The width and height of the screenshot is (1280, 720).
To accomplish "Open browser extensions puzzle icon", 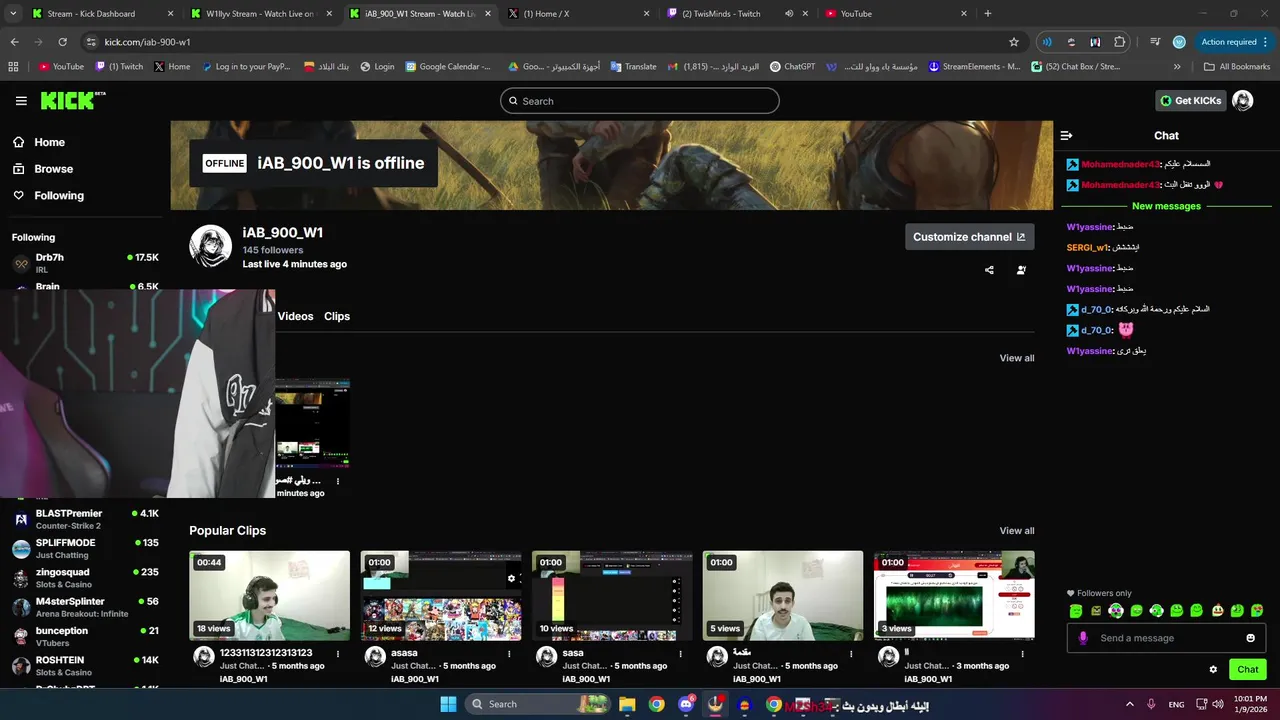I will [x=1120, y=42].
